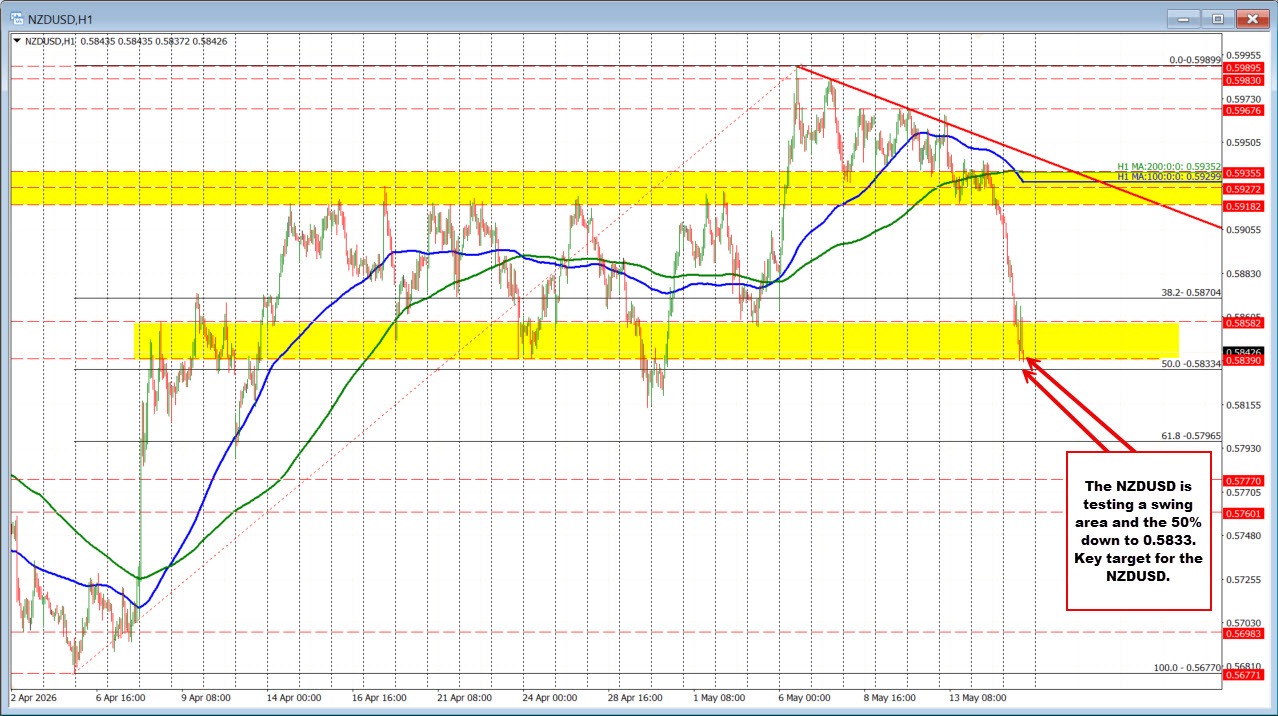Screen dimensions: 1278x716
Task: Click the 0.57255 price scale value
Action: 1246,579
